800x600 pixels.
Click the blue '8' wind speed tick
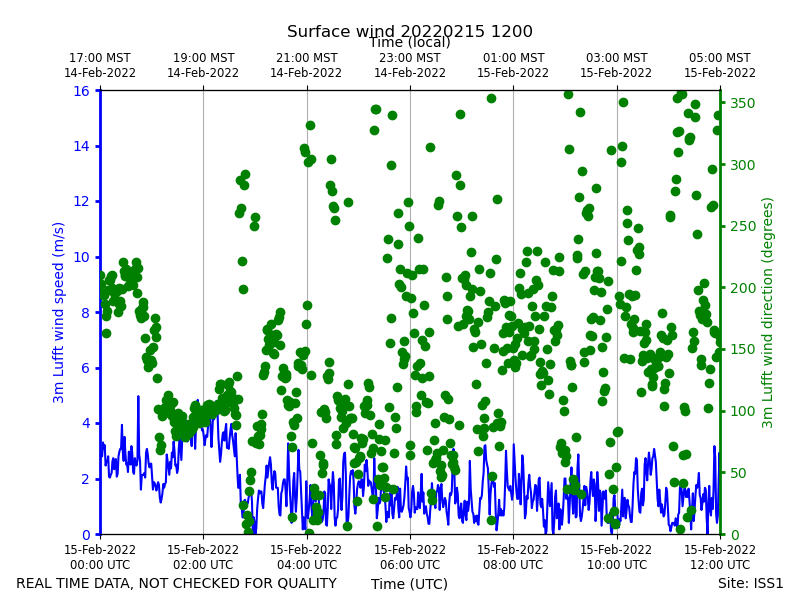[86, 313]
